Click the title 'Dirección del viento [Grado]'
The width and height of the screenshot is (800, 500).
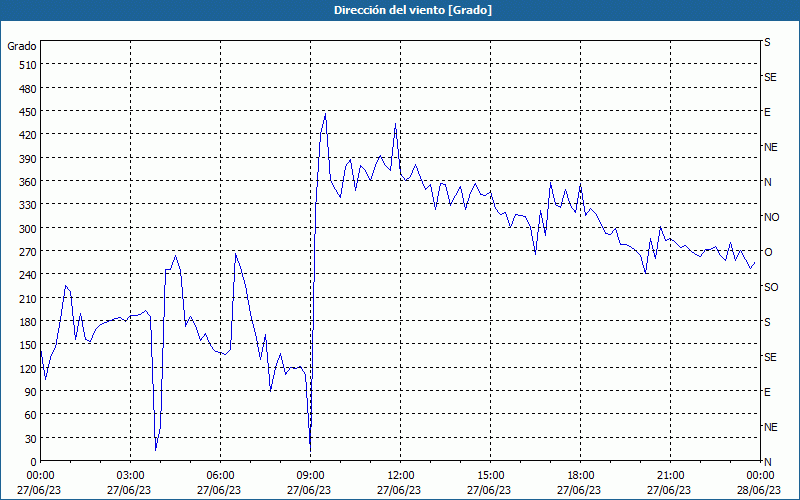(x=413, y=10)
